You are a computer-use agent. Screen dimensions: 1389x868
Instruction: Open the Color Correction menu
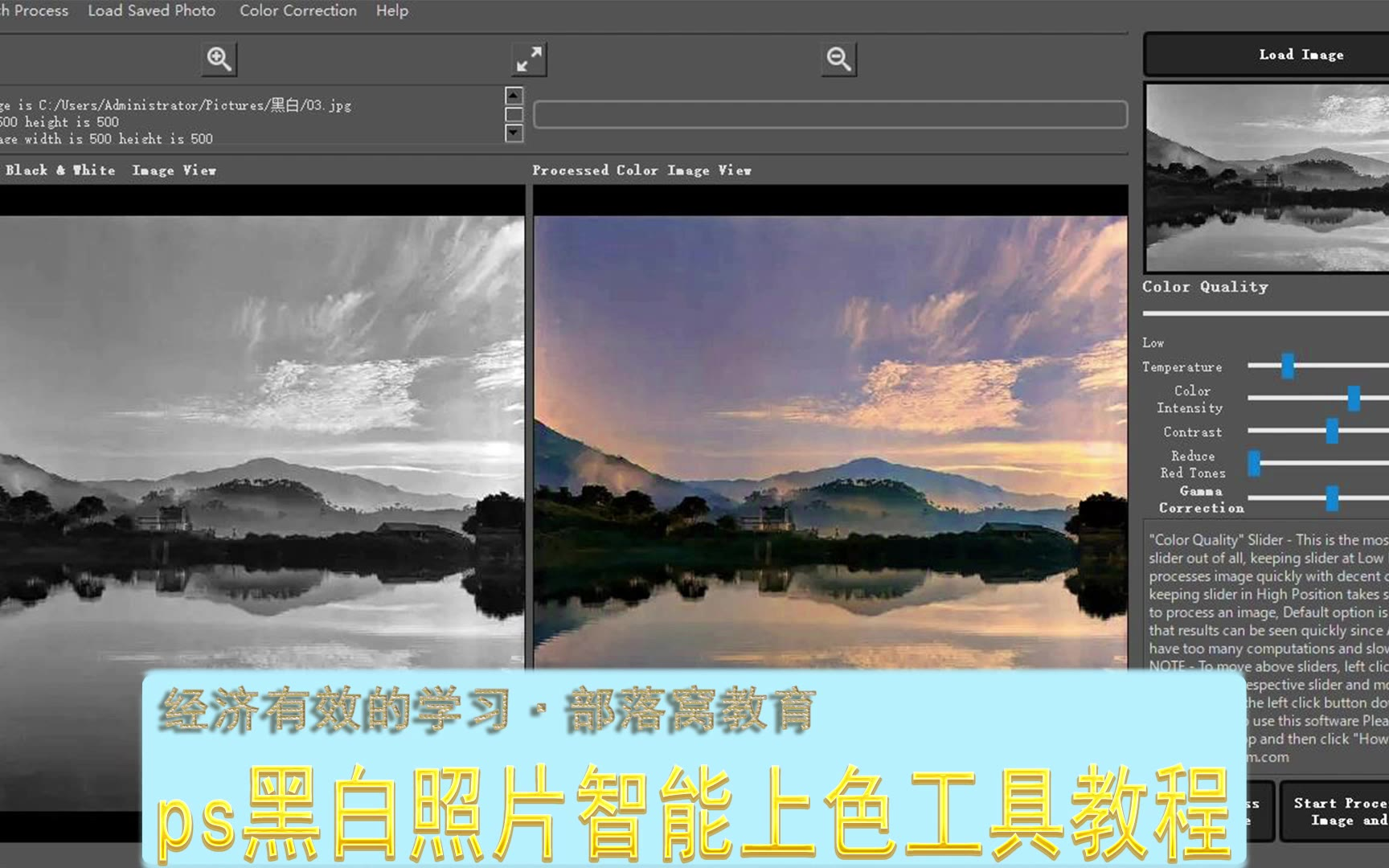[x=298, y=10]
